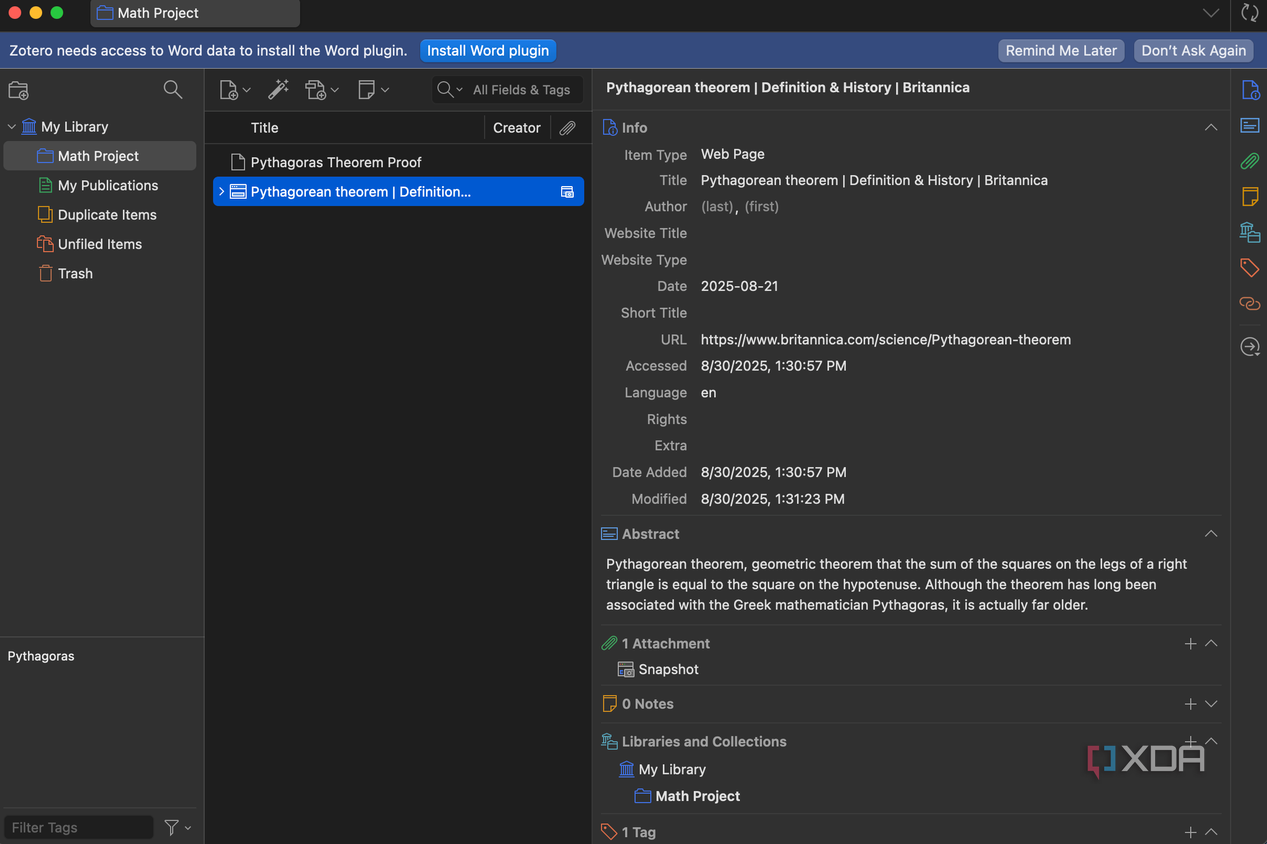Click the Sync with zotero.org icon
Image resolution: width=1267 pixels, height=844 pixels.
(x=1250, y=13)
